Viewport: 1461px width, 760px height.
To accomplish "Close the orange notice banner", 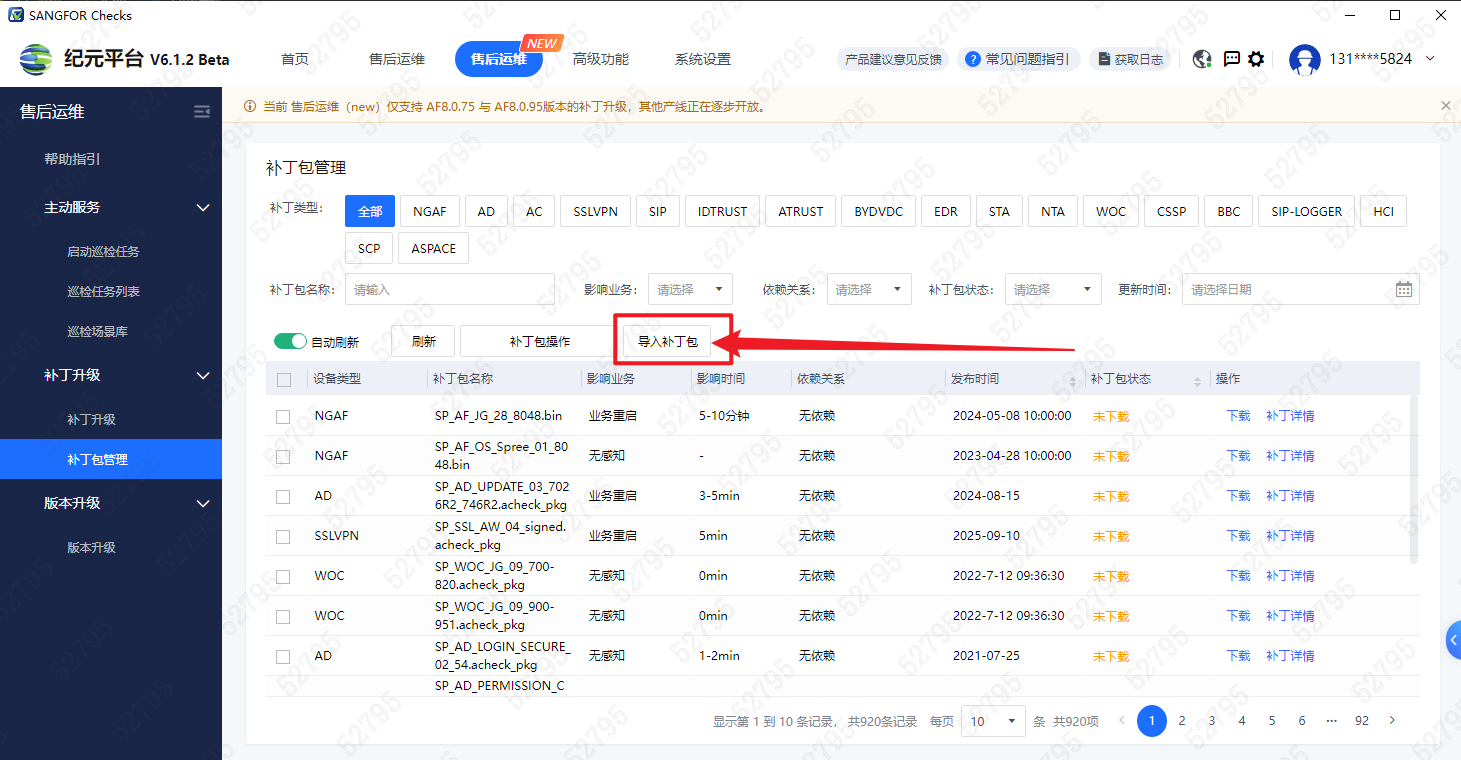I will [x=1445, y=105].
